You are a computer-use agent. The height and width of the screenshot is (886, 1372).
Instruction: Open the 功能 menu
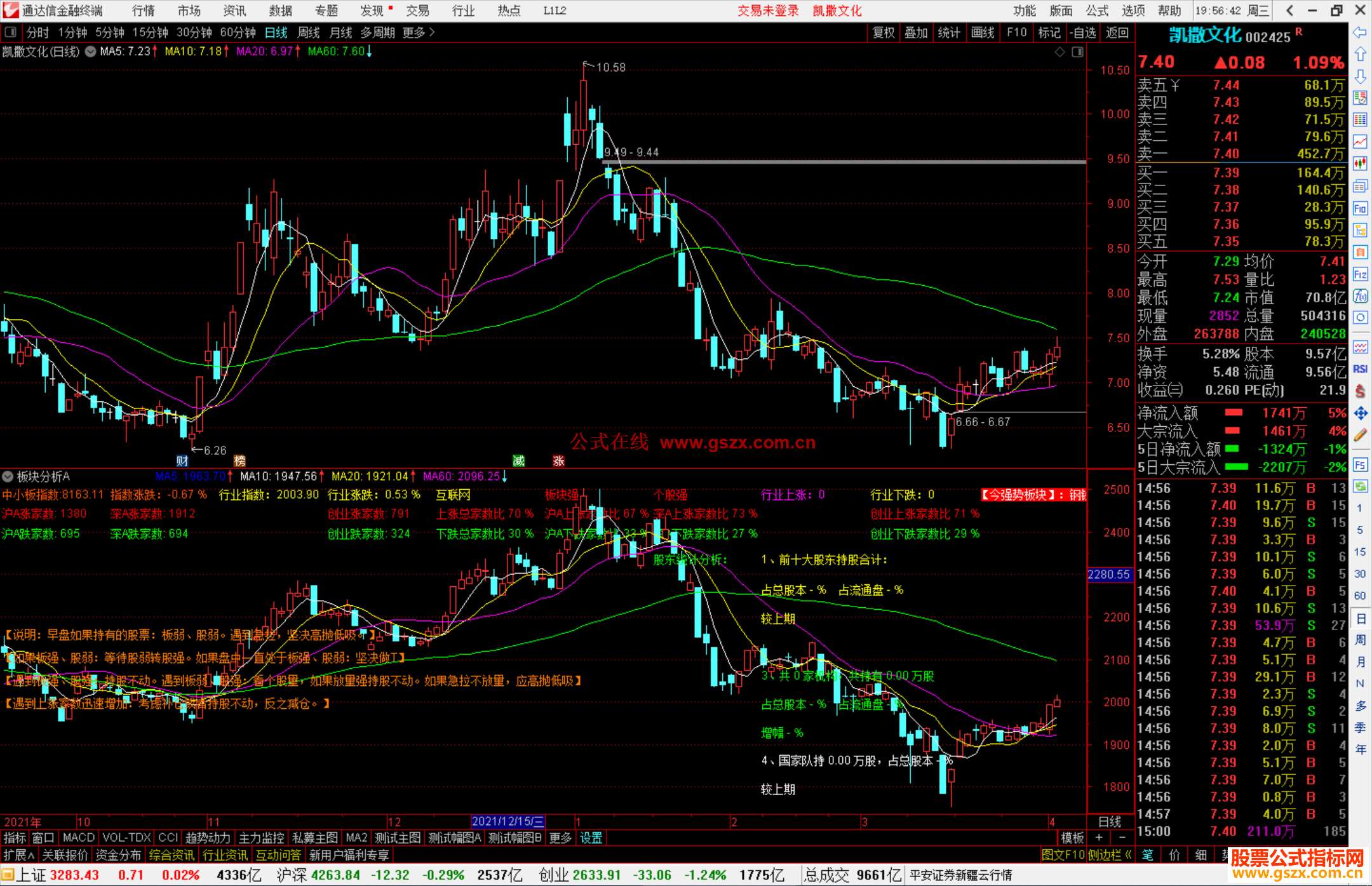coord(1024,11)
